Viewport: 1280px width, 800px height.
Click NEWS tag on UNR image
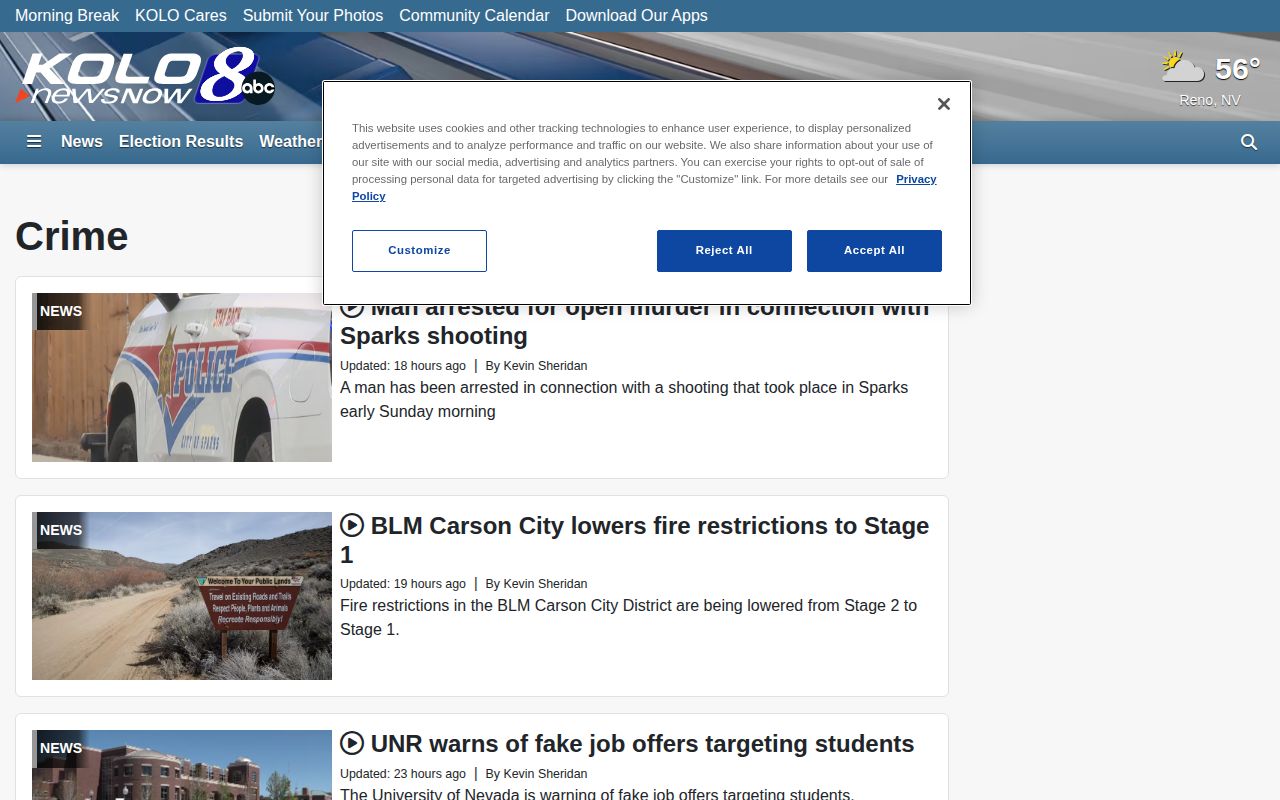point(61,748)
